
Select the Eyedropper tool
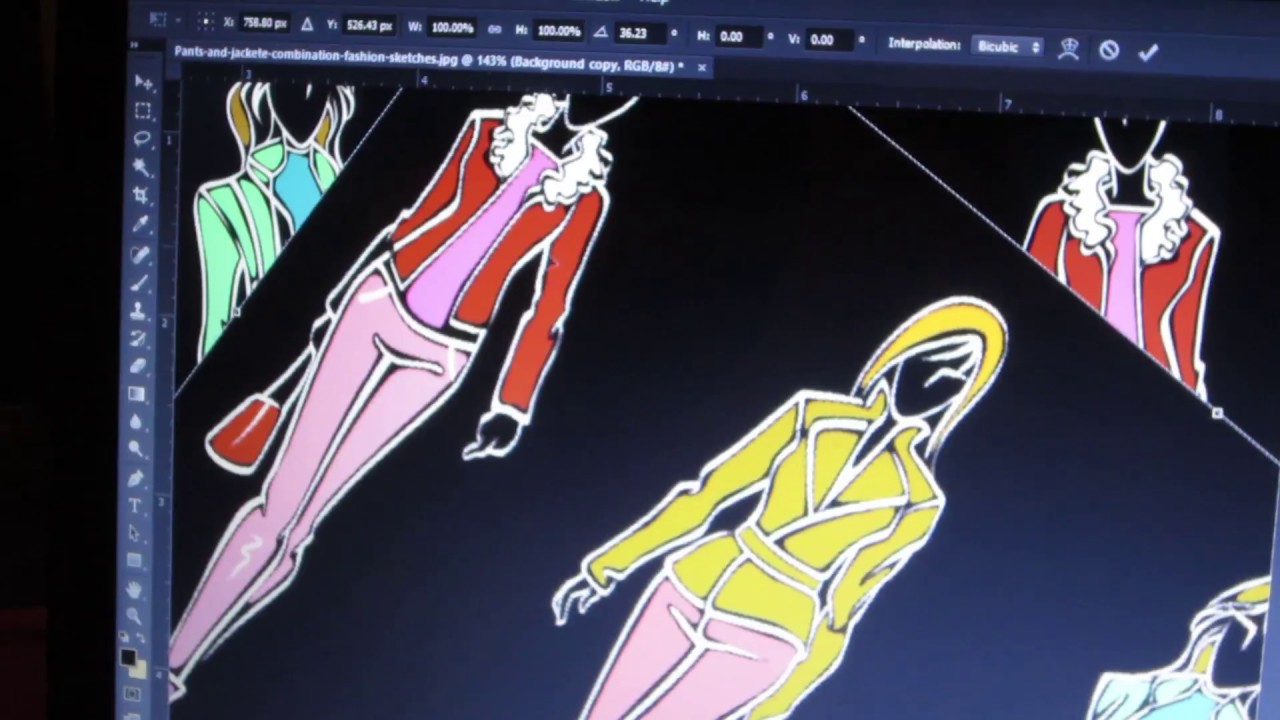(x=141, y=224)
